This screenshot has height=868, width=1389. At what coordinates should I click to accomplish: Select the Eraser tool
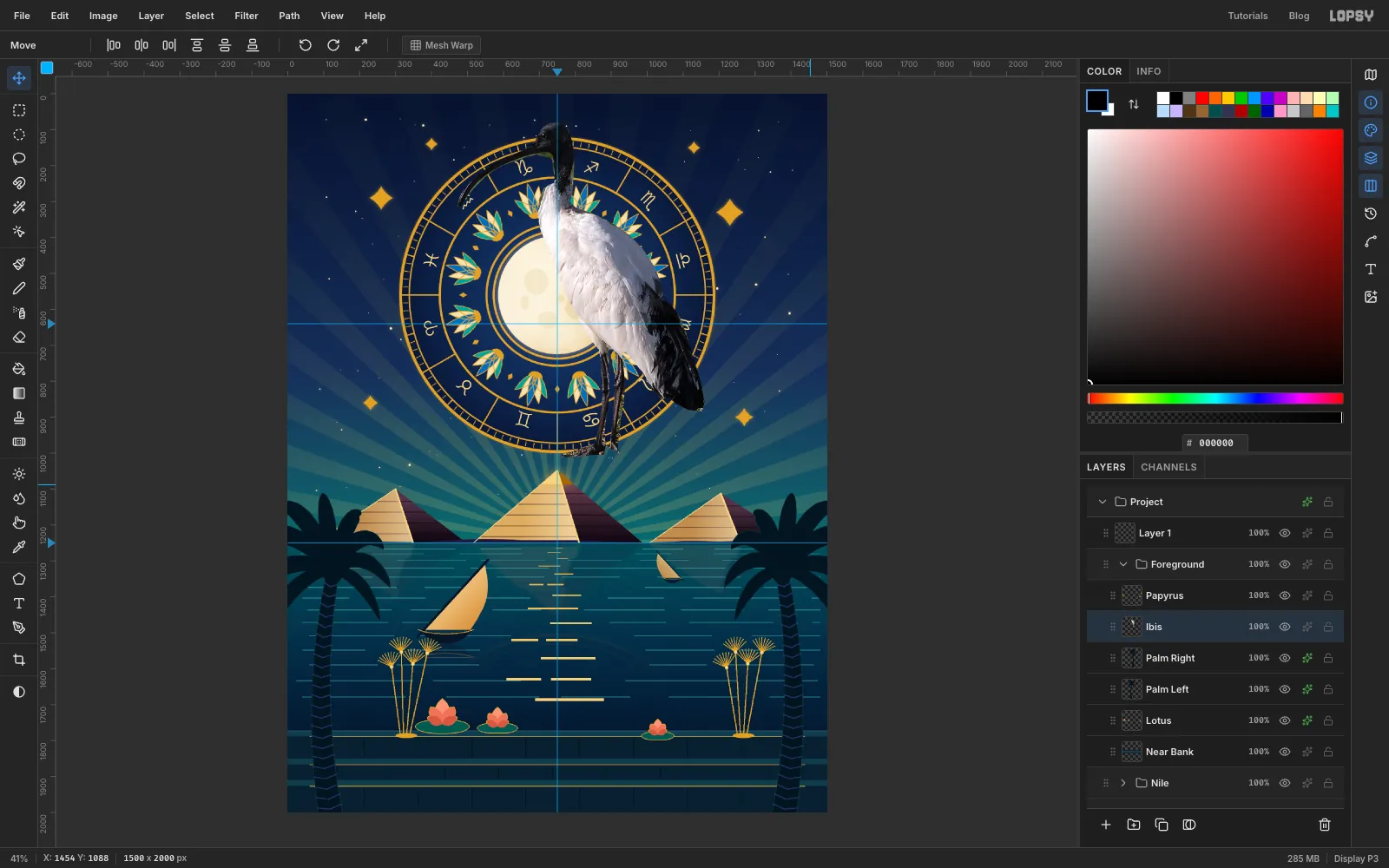19,337
